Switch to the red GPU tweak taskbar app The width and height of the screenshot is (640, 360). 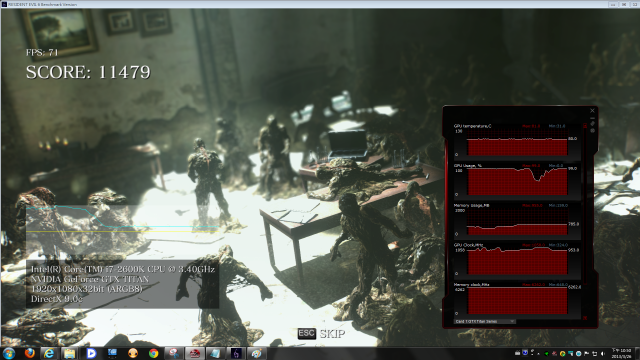point(195,353)
